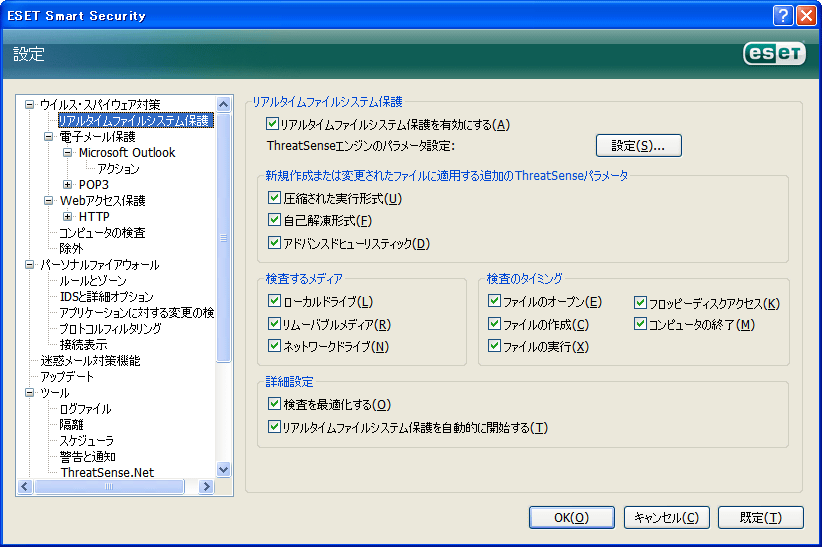
Task: Confirm with the OK(O) button
Action: [571, 518]
